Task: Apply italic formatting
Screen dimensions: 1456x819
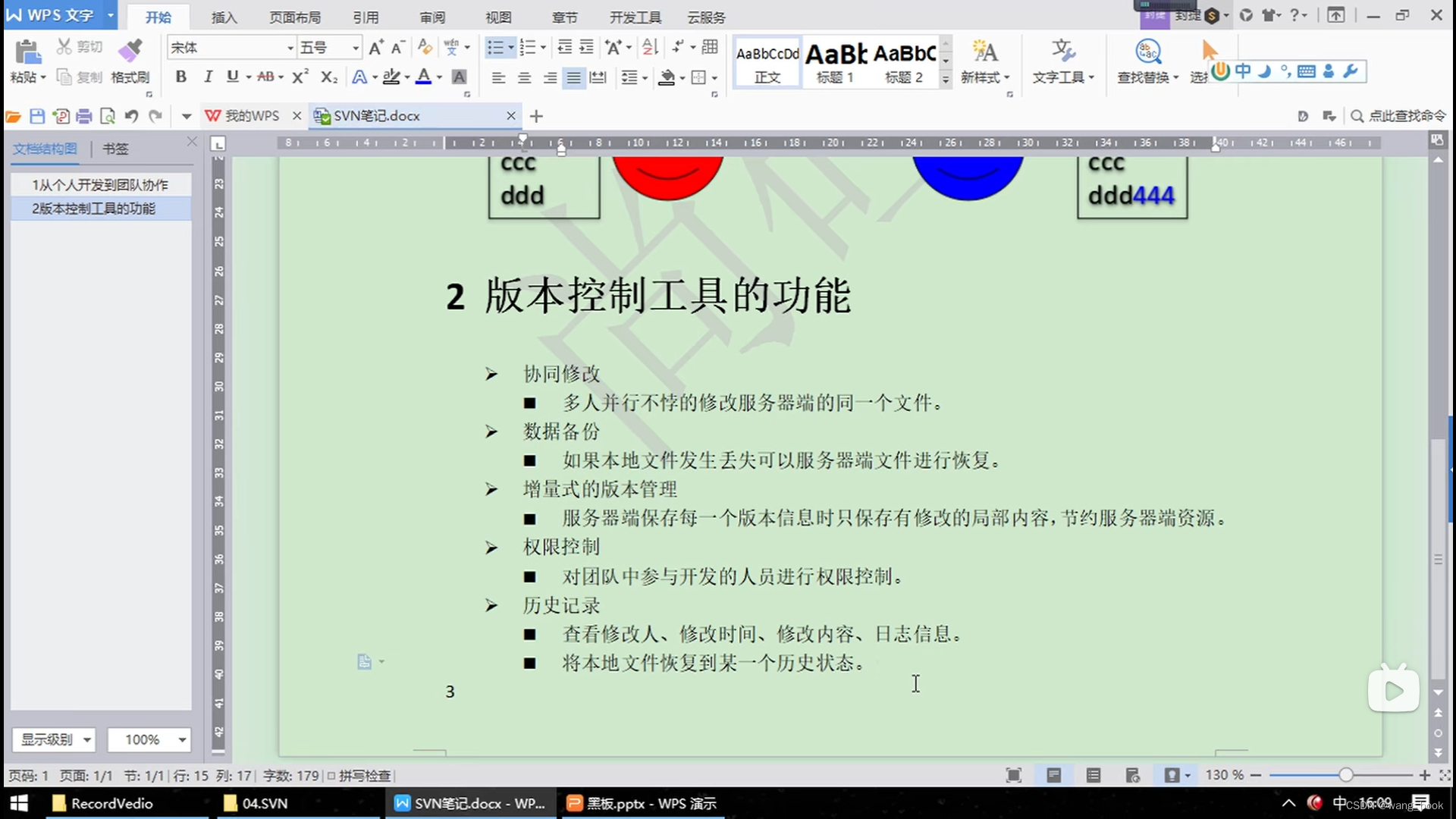Action: pyautogui.click(x=207, y=77)
